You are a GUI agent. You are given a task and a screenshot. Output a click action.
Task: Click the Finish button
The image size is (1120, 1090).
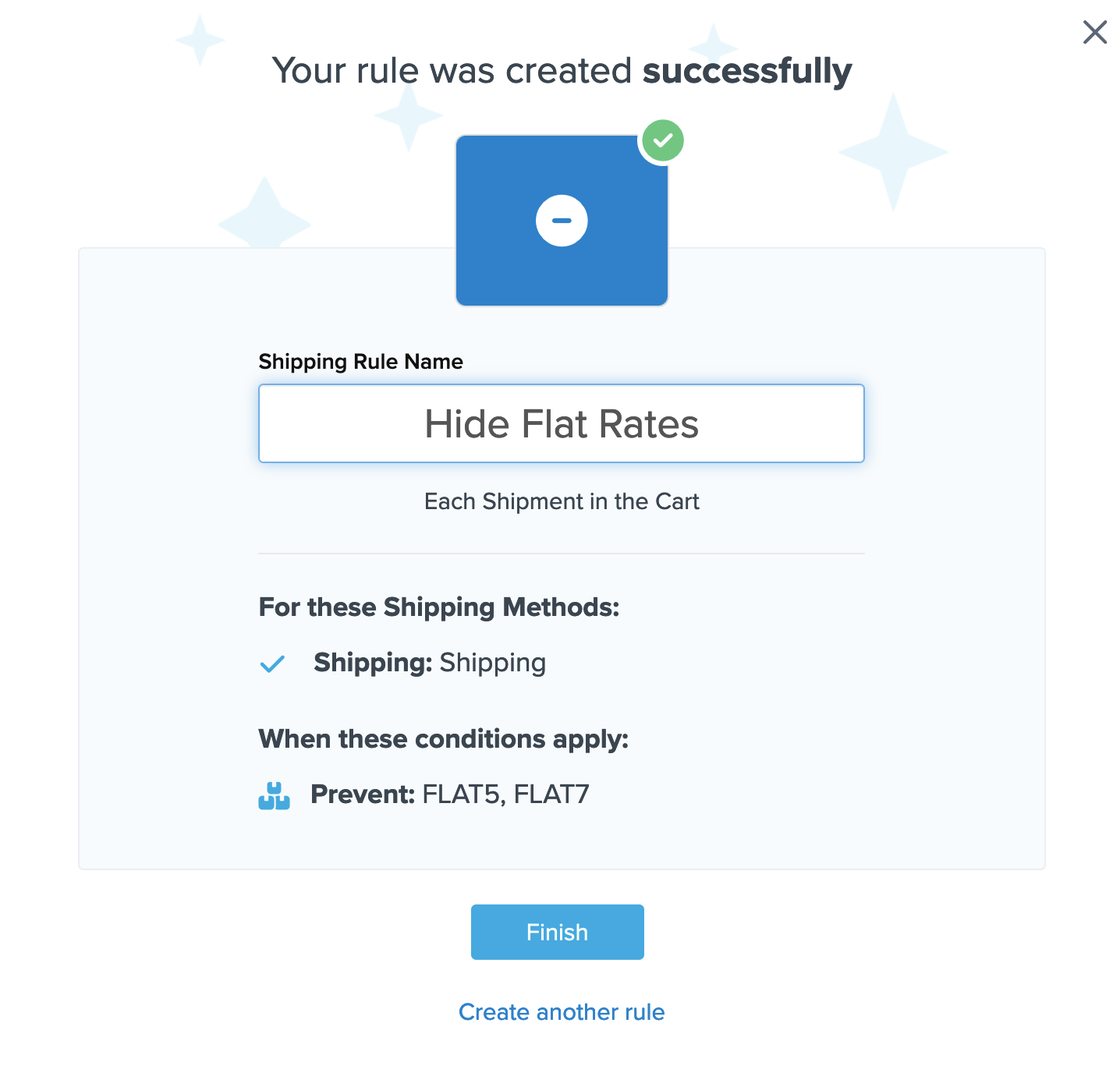557,932
